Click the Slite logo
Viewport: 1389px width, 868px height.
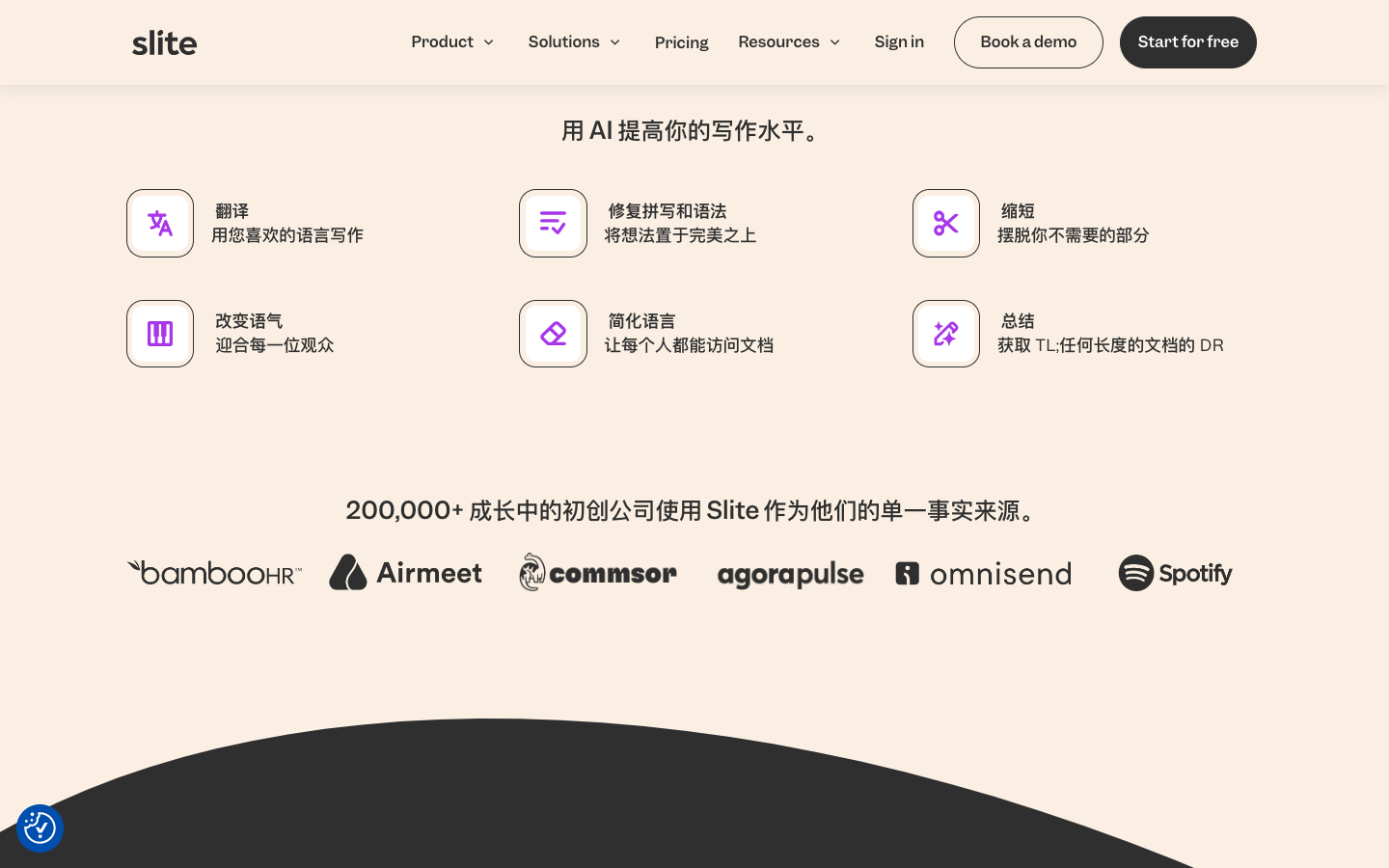pyautogui.click(x=164, y=42)
